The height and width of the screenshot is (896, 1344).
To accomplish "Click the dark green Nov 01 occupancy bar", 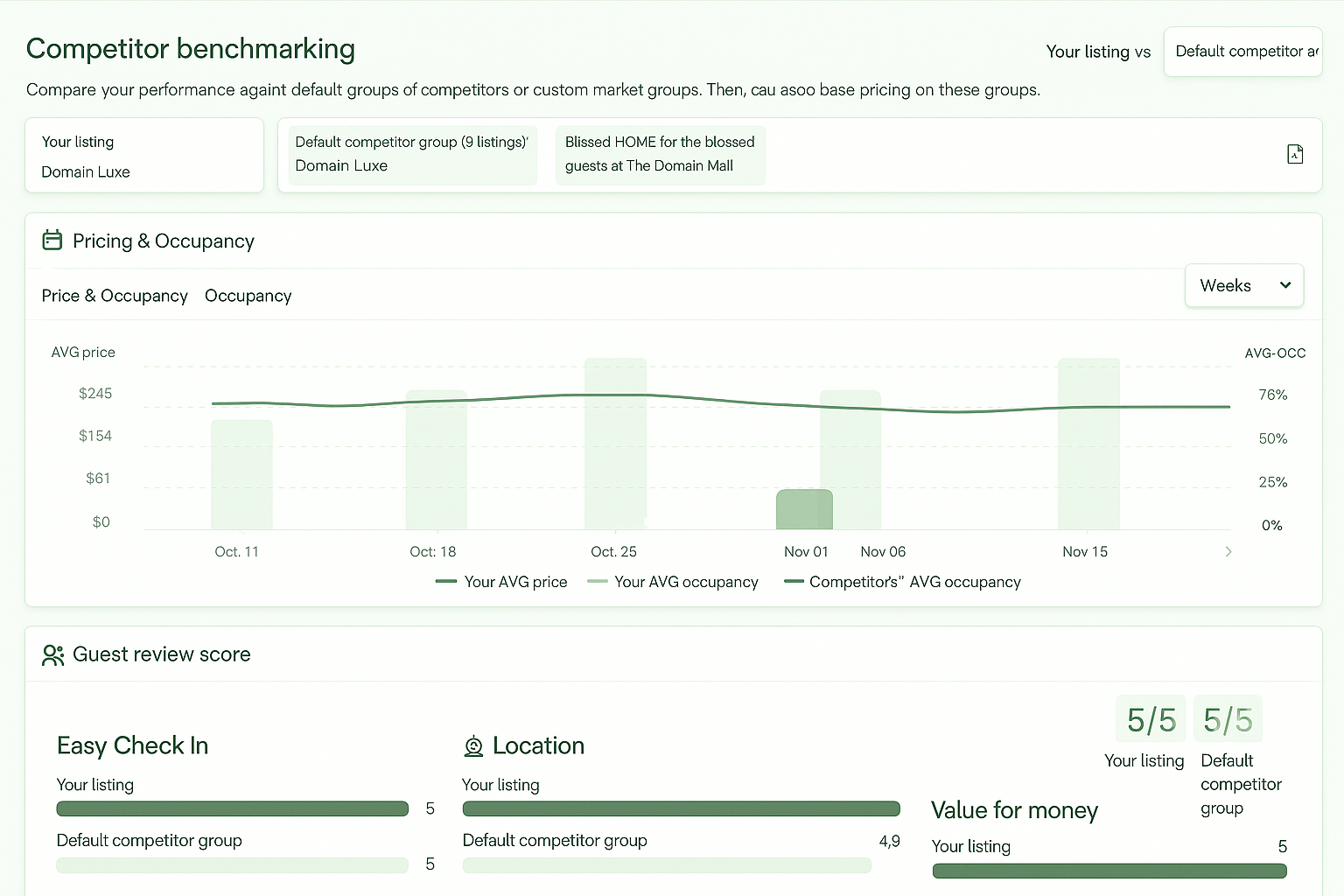I will [804, 509].
